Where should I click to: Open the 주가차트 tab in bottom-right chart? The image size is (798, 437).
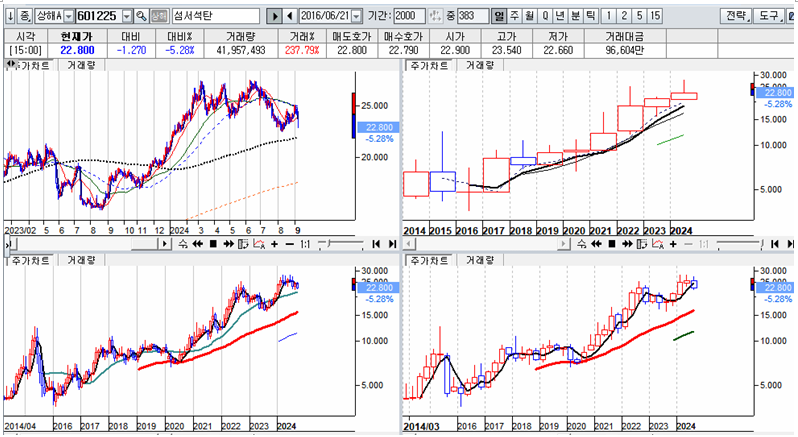tap(427, 259)
